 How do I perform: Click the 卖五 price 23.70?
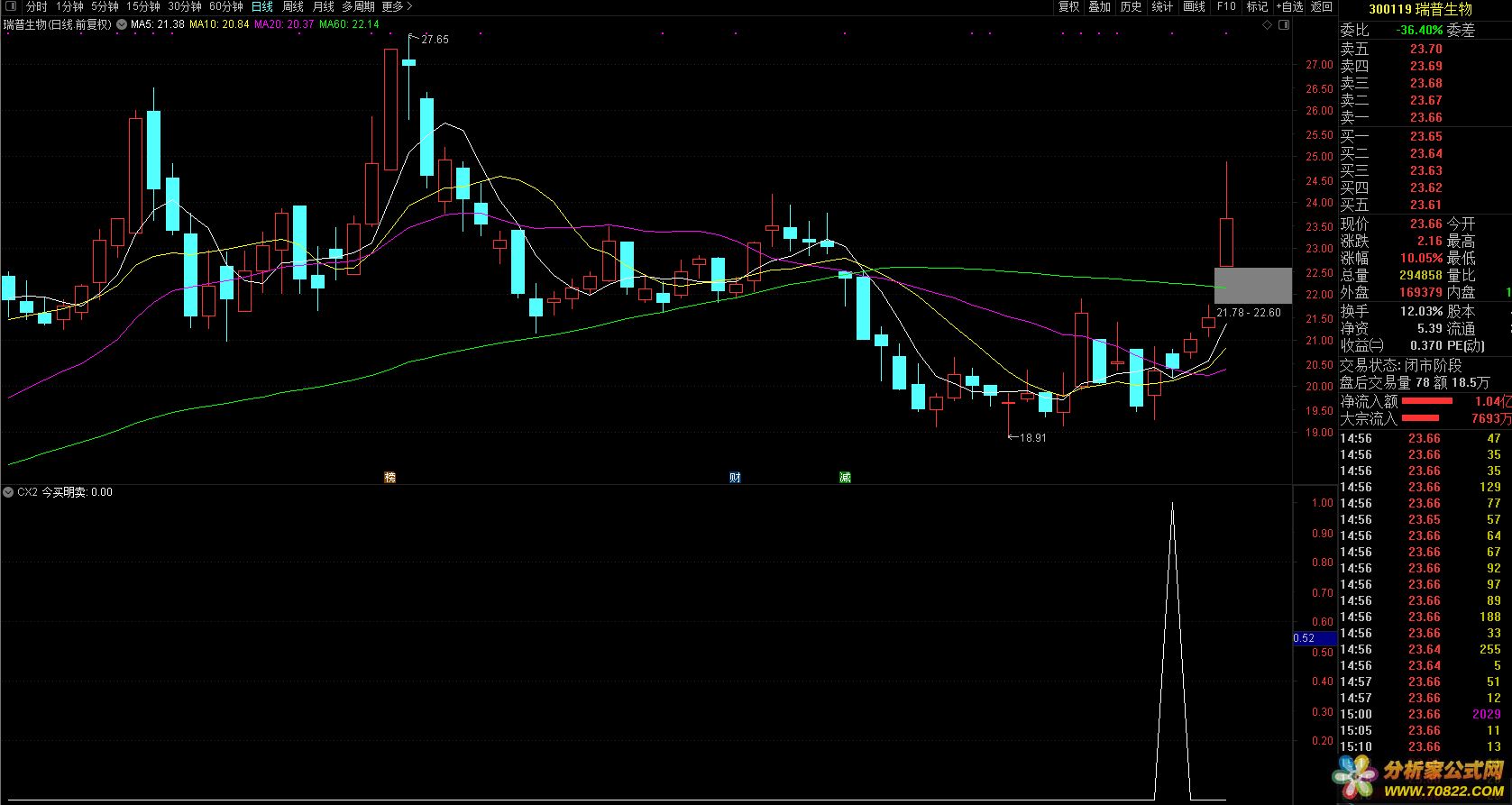[x=1426, y=50]
